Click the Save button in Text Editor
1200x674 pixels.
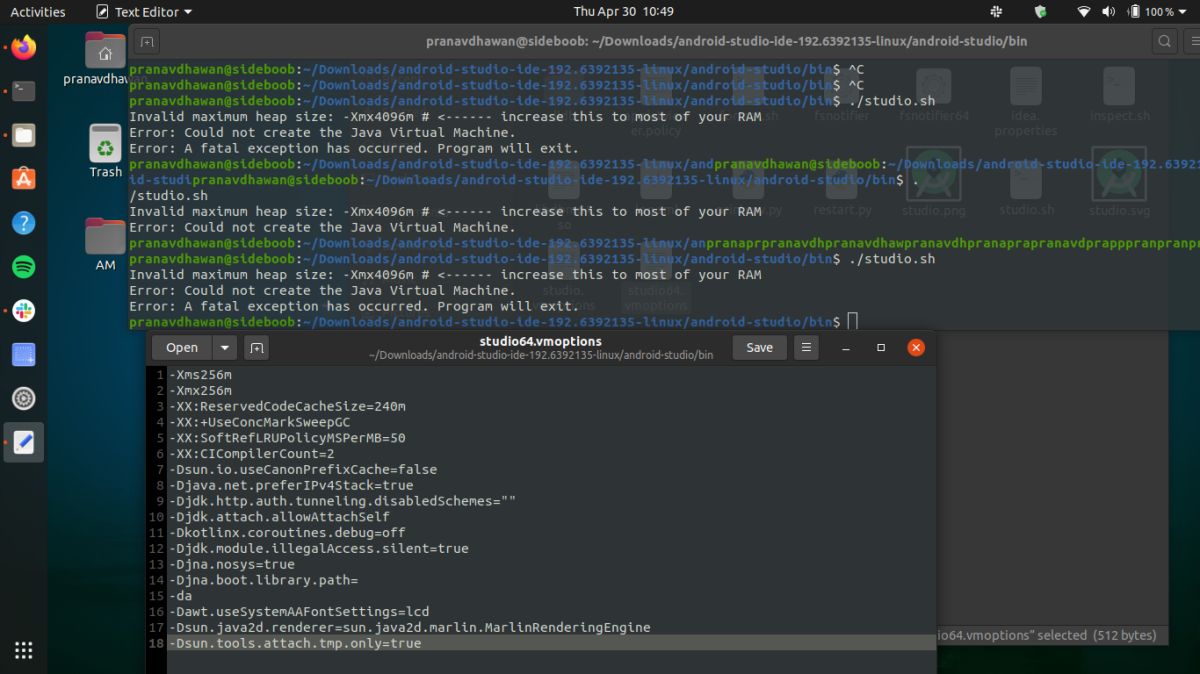point(760,347)
